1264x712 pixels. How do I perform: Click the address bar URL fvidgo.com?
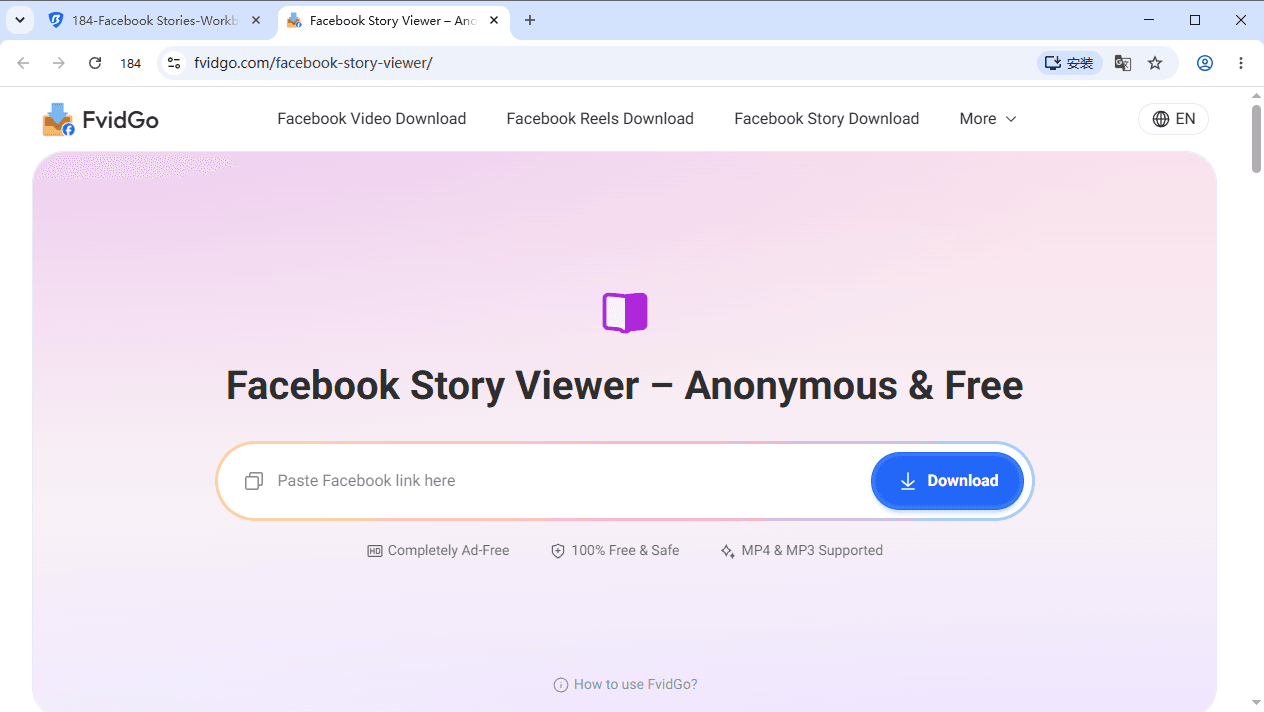click(313, 63)
